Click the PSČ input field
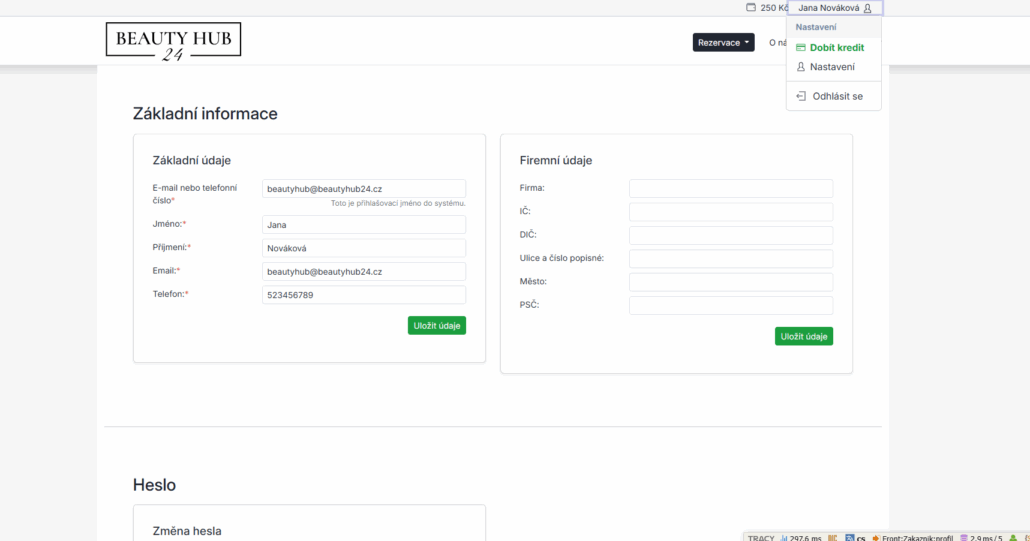The image size is (1030, 541). click(730, 305)
